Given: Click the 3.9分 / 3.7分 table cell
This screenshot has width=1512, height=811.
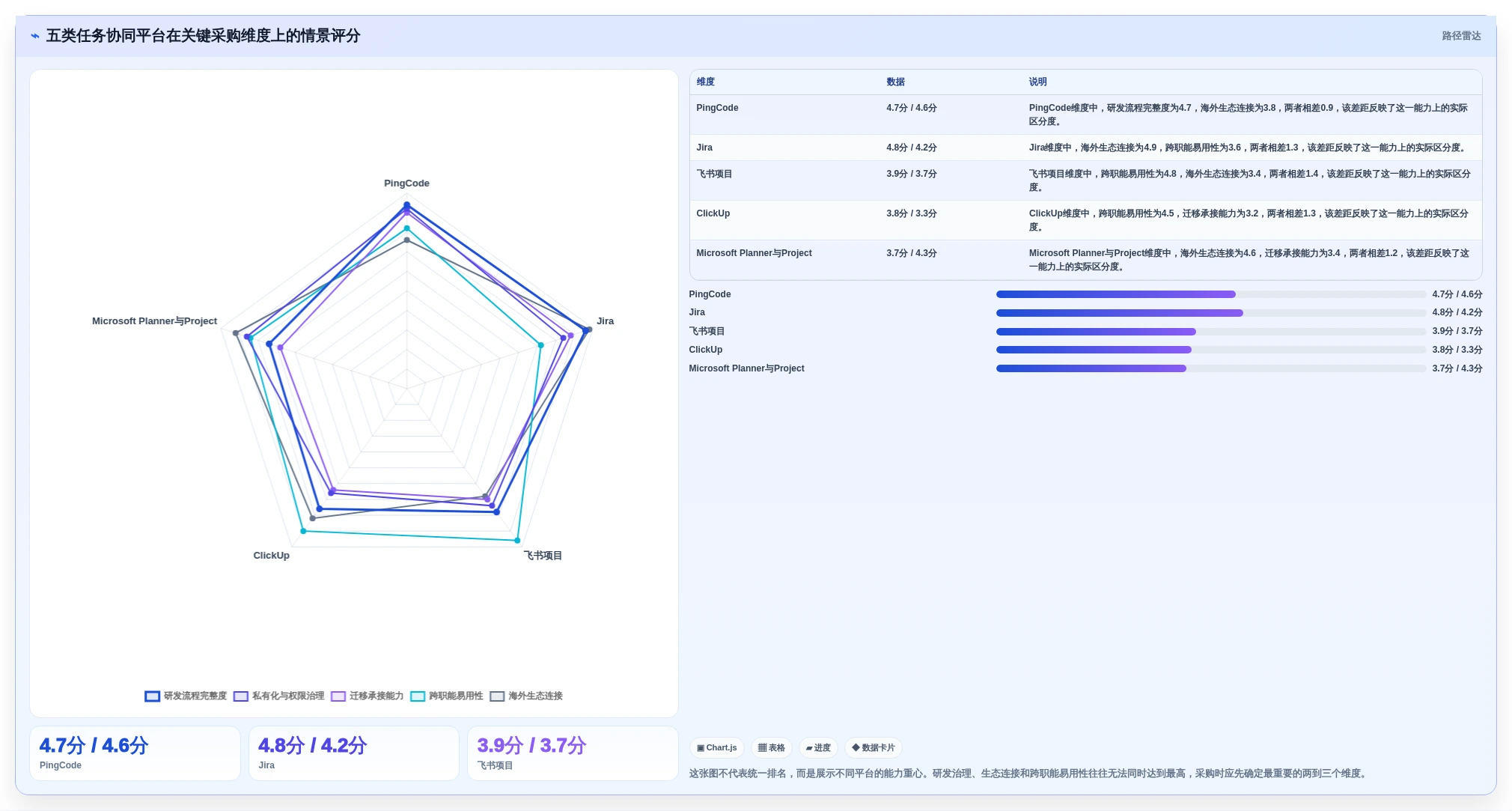Looking at the screenshot, I should pos(912,174).
